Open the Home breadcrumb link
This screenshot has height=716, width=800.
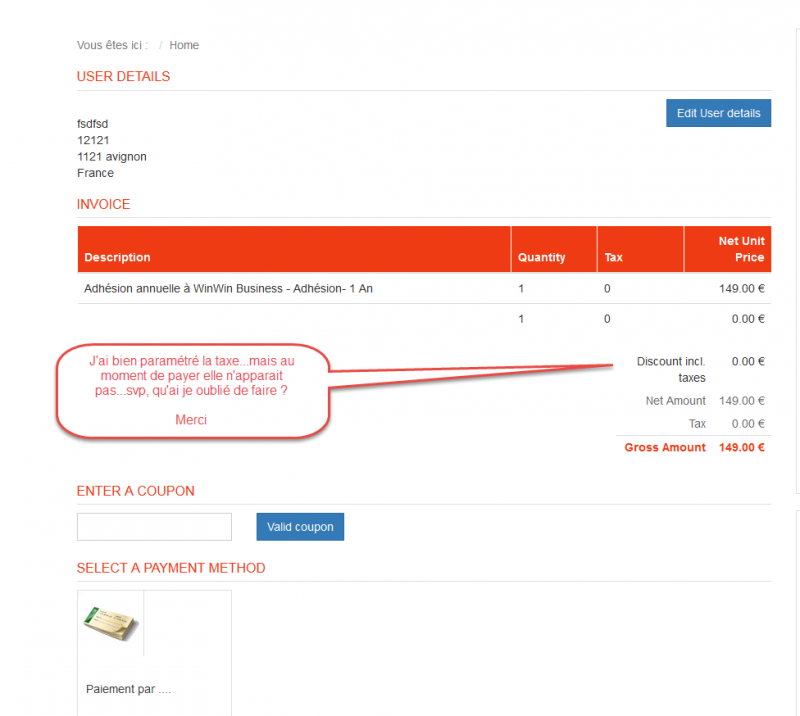point(184,45)
